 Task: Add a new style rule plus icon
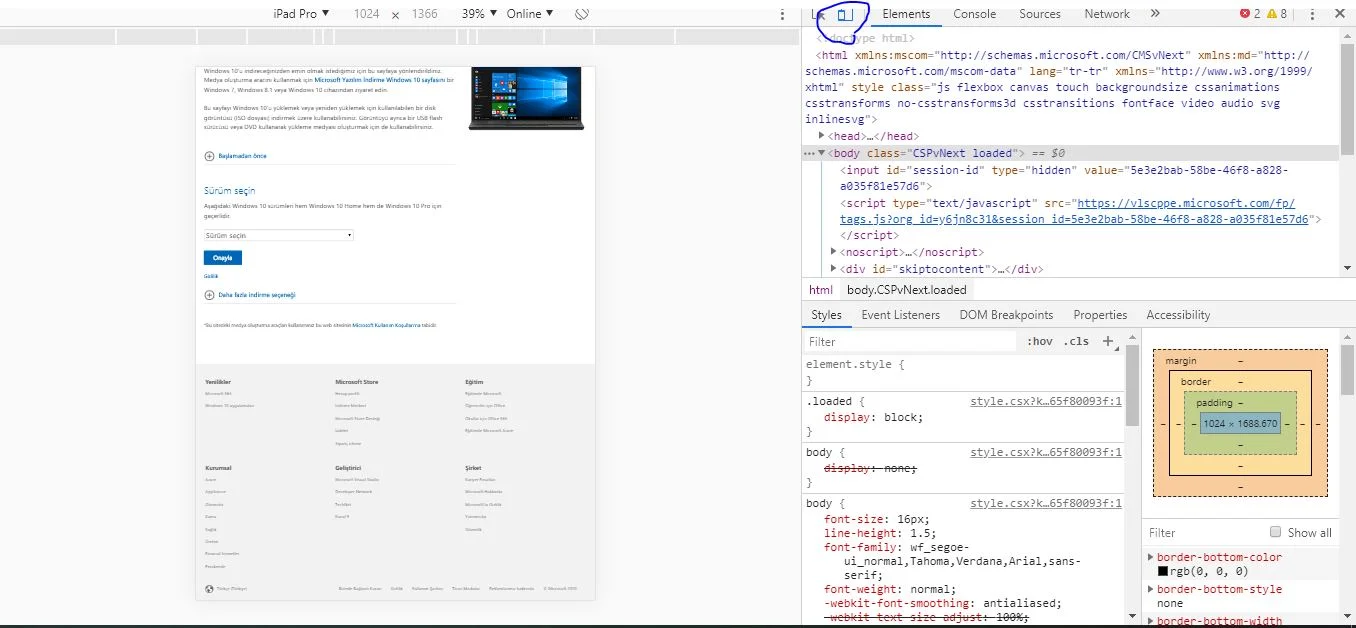1108,341
